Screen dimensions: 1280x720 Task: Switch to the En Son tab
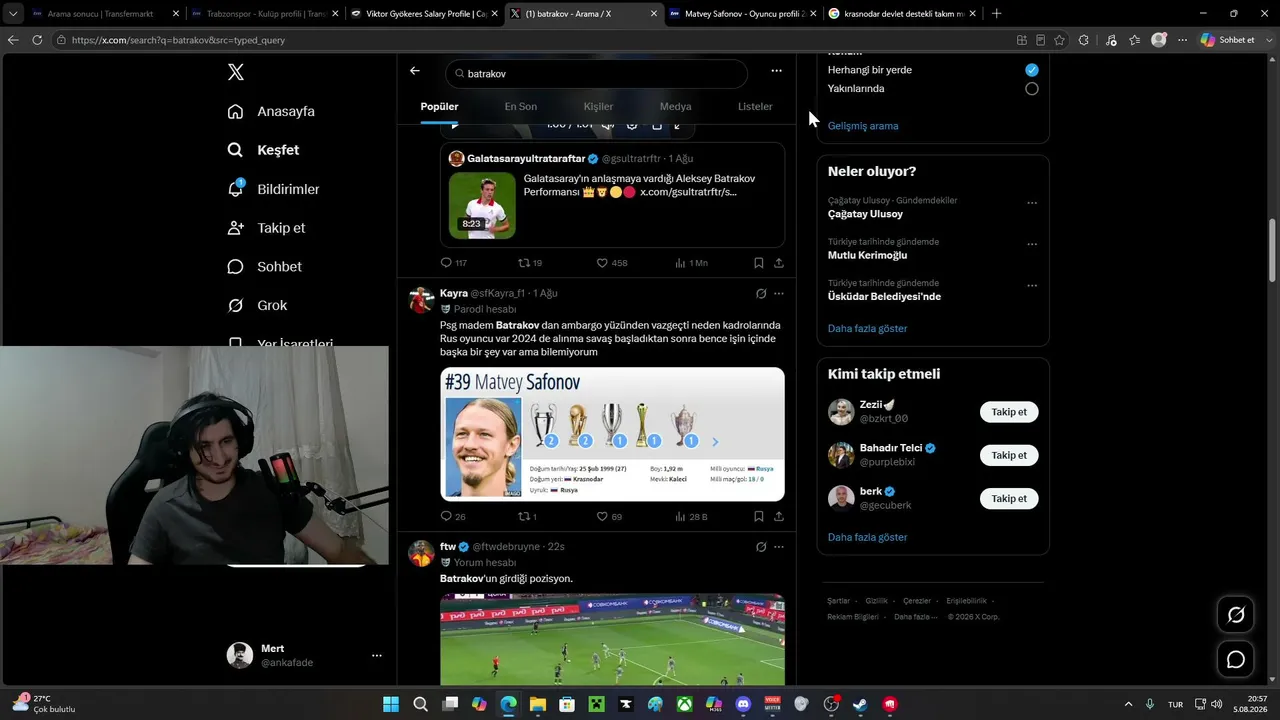coord(521,107)
